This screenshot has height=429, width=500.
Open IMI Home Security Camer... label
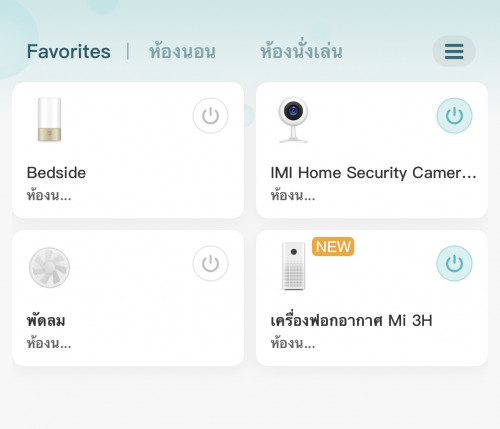[x=373, y=173]
